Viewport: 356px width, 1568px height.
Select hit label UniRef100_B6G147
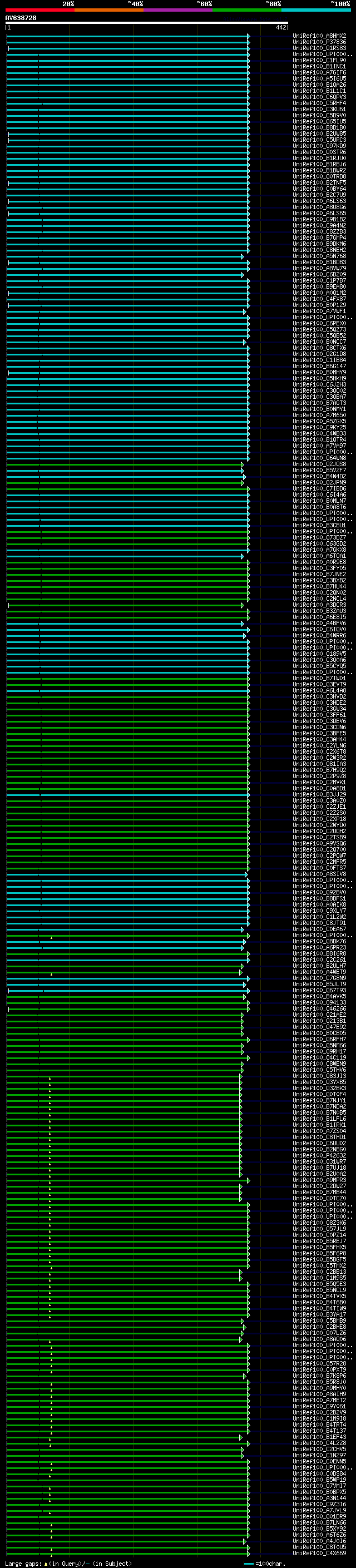(319, 367)
